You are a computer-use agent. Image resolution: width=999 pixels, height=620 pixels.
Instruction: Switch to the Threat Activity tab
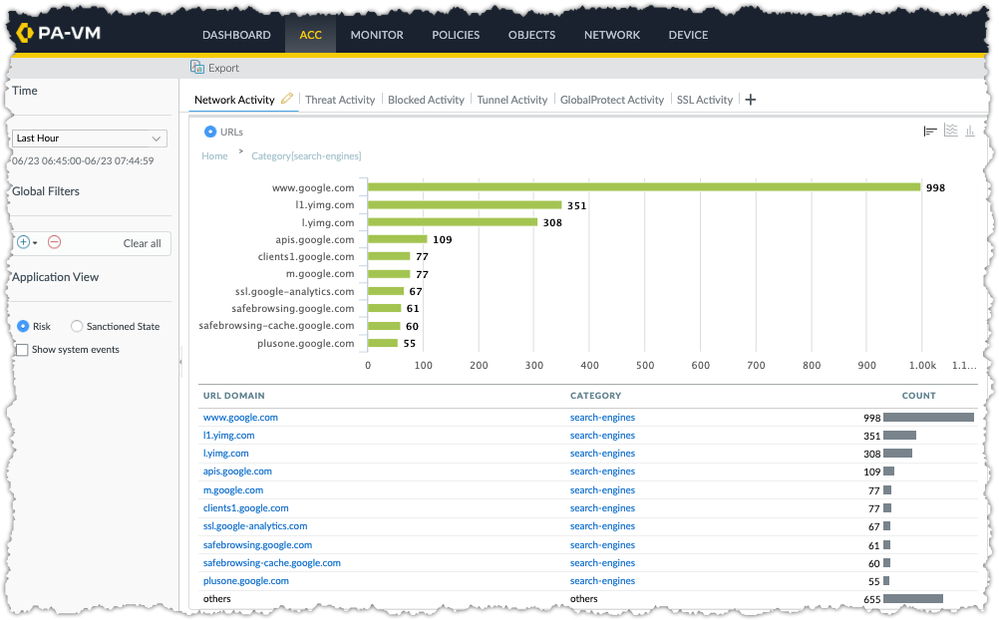pyautogui.click(x=339, y=100)
